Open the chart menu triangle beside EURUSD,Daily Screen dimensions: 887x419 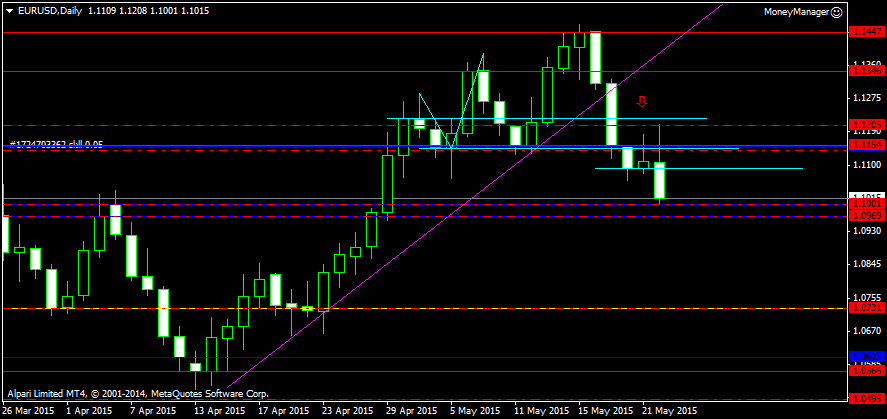point(10,11)
